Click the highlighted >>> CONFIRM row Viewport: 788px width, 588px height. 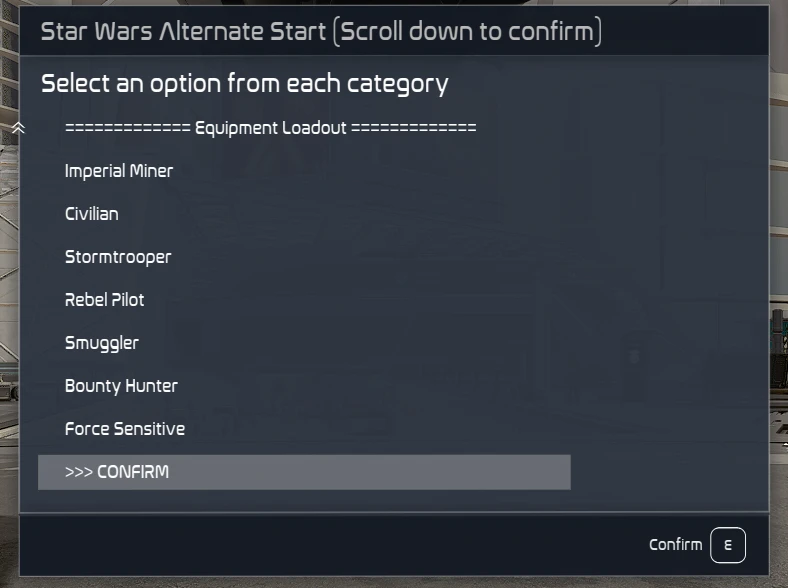(x=304, y=472)
